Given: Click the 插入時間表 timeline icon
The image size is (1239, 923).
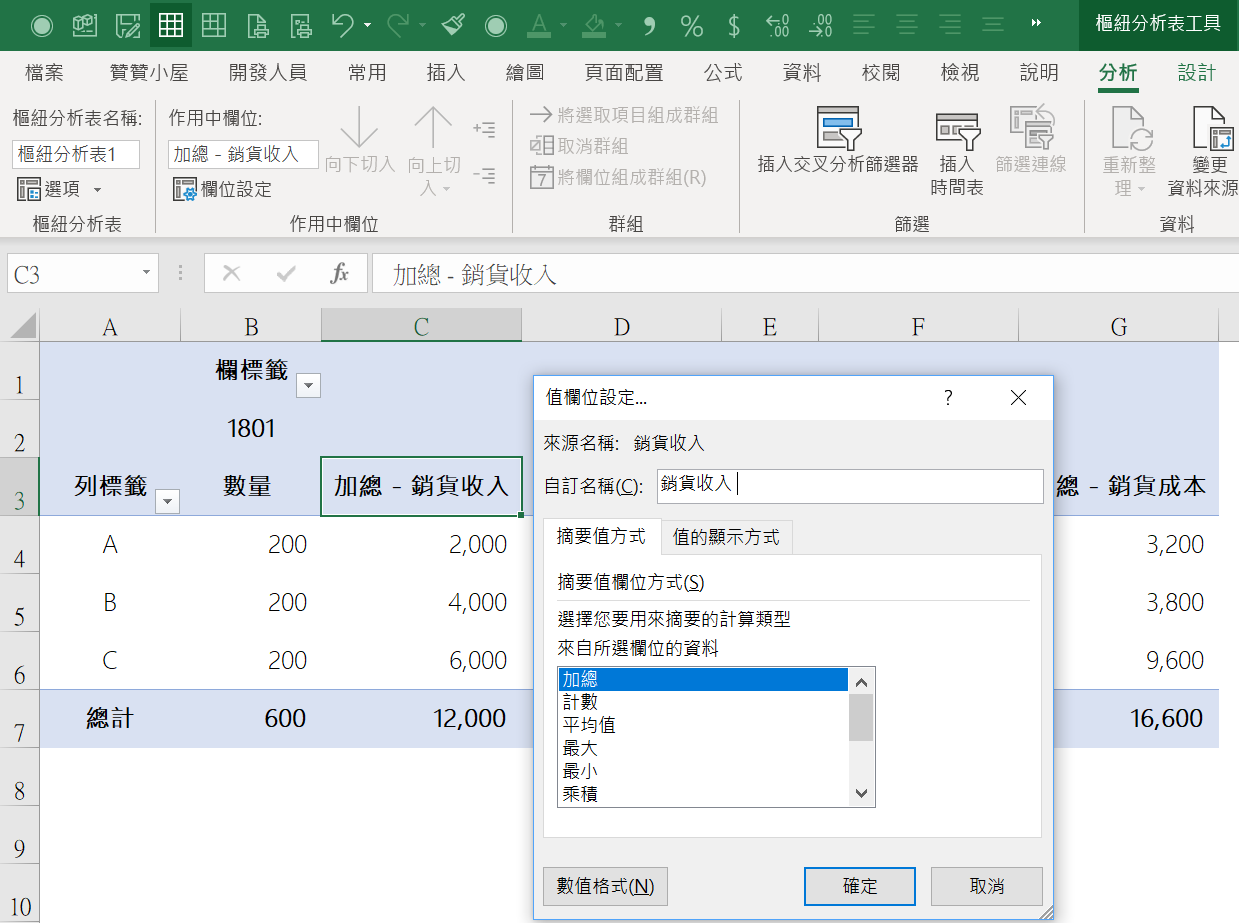Looking at the screenshot, I should [957, 152].
